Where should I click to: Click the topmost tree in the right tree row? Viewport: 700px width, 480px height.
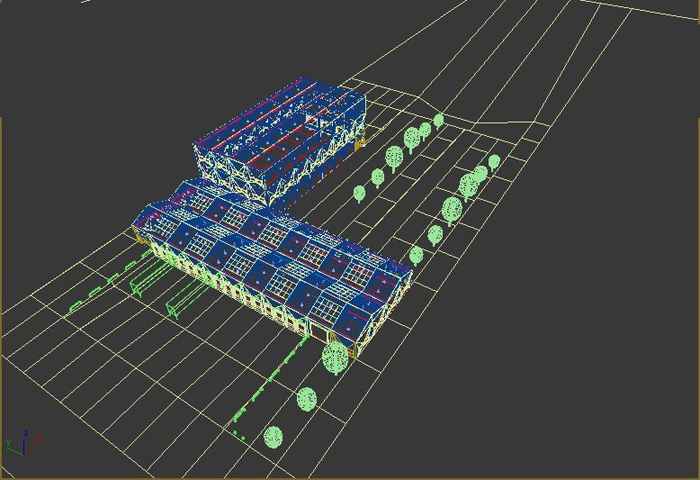[494, 161]
